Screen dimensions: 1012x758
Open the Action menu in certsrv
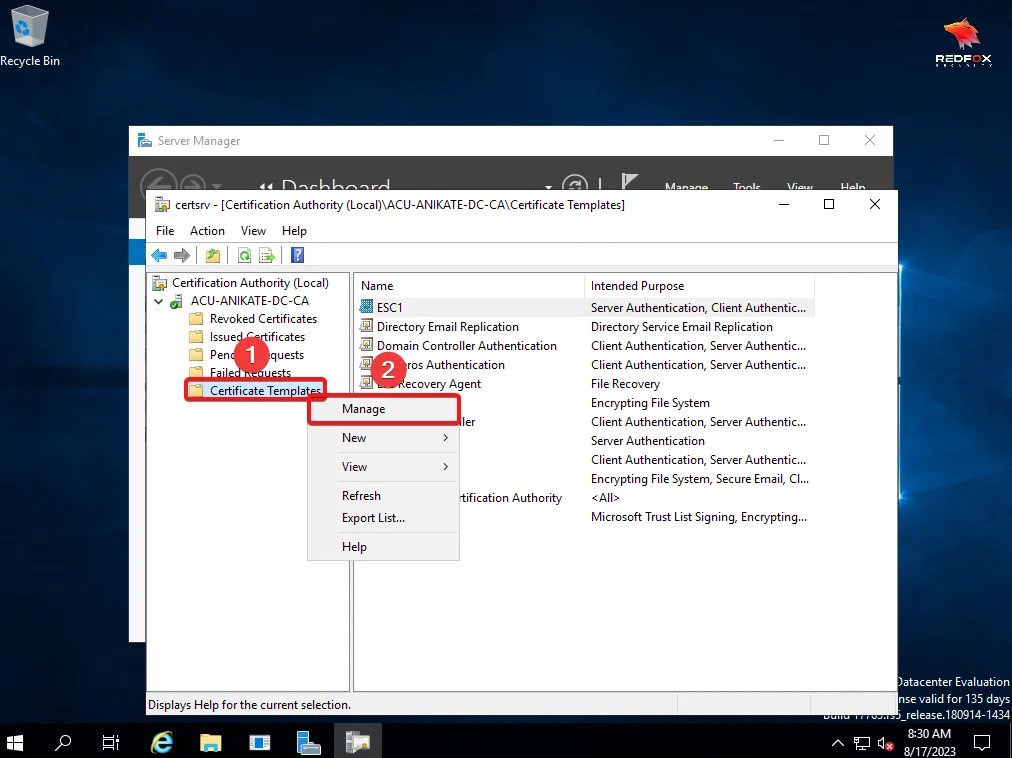point(207,231)
